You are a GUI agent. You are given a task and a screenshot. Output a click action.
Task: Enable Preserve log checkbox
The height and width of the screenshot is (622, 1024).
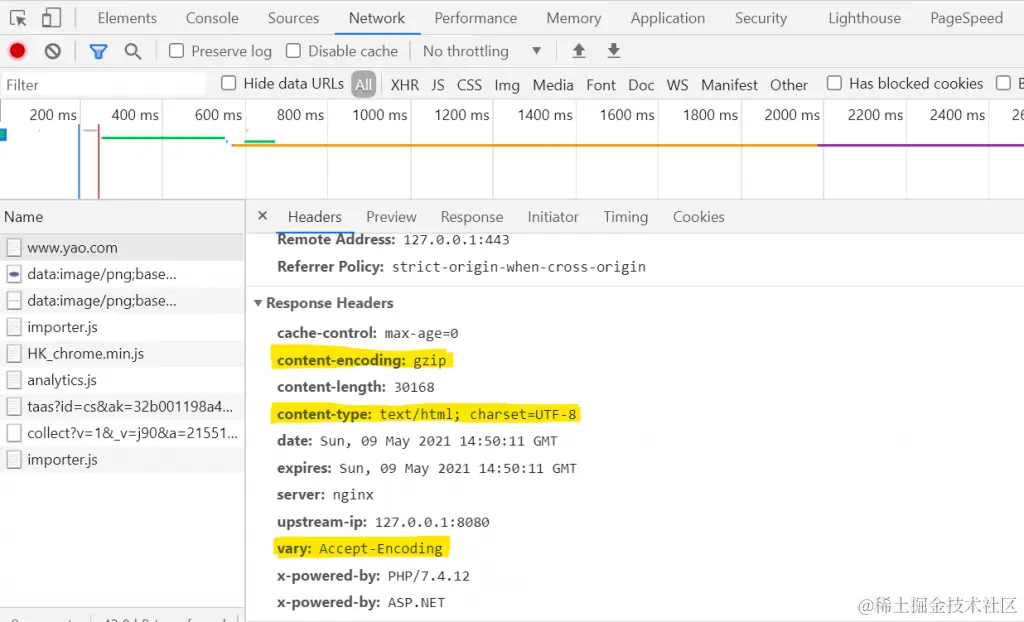[176, 51]
